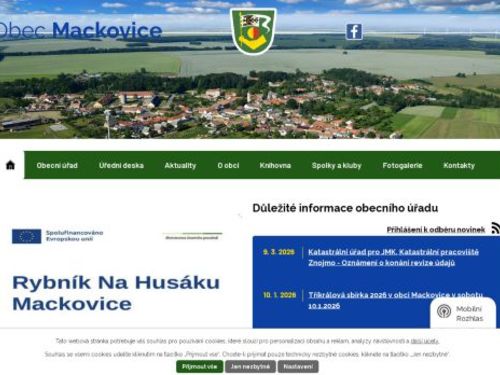
Task: Open the O obci menu item
Action: coord(228,165)
